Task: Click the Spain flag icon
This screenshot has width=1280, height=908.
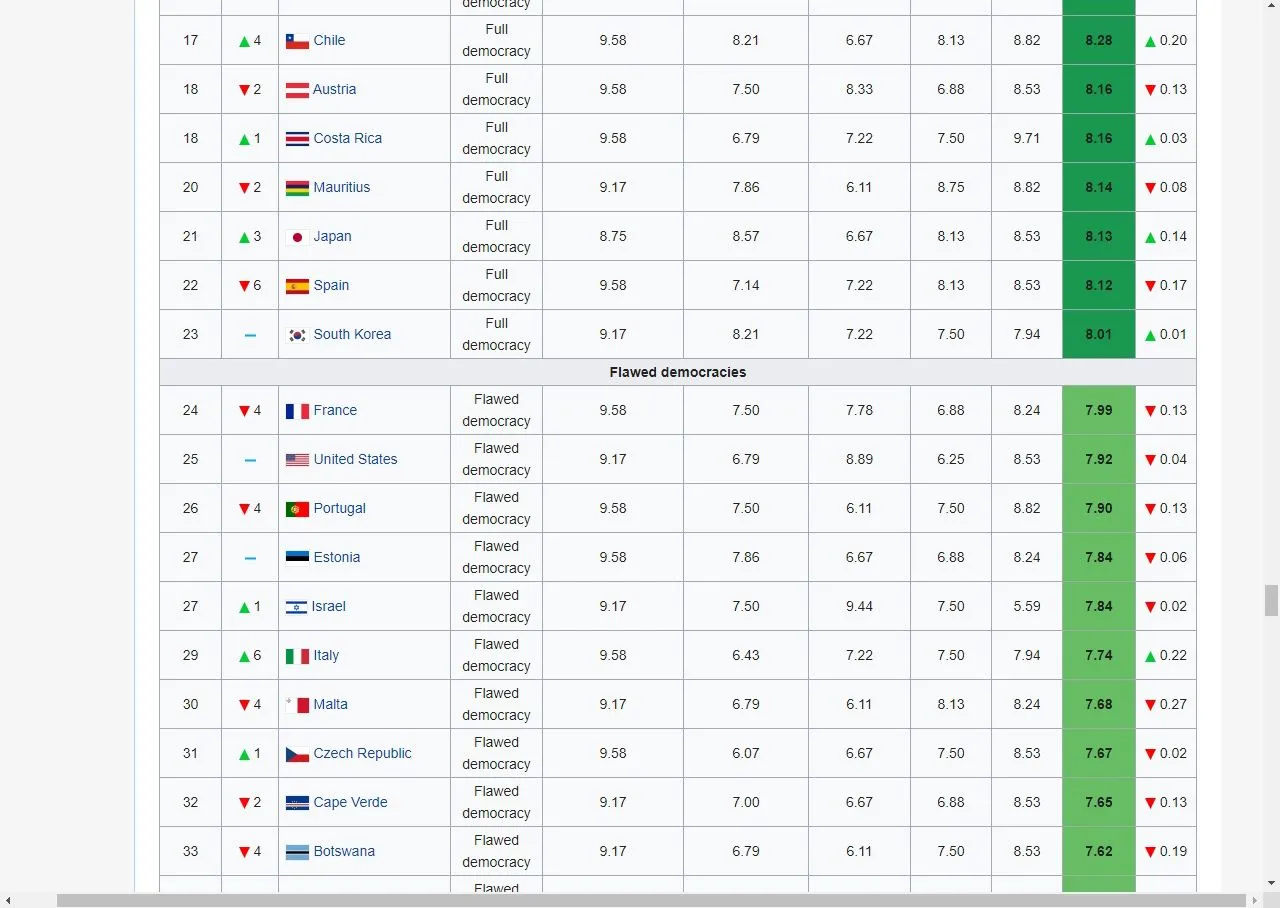Action: click(296, 285)
